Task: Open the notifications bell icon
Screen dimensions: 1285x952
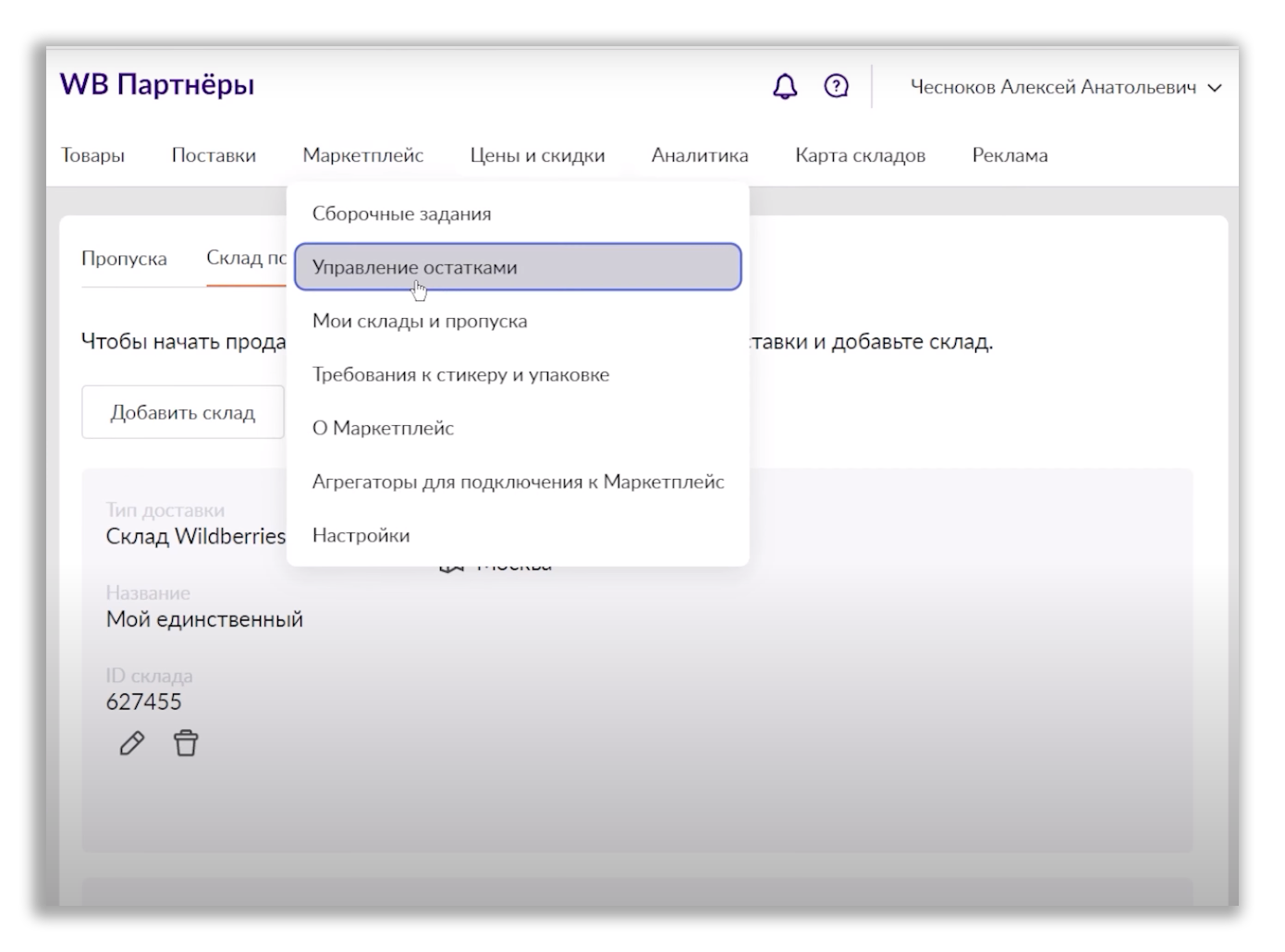Action: 785,87
